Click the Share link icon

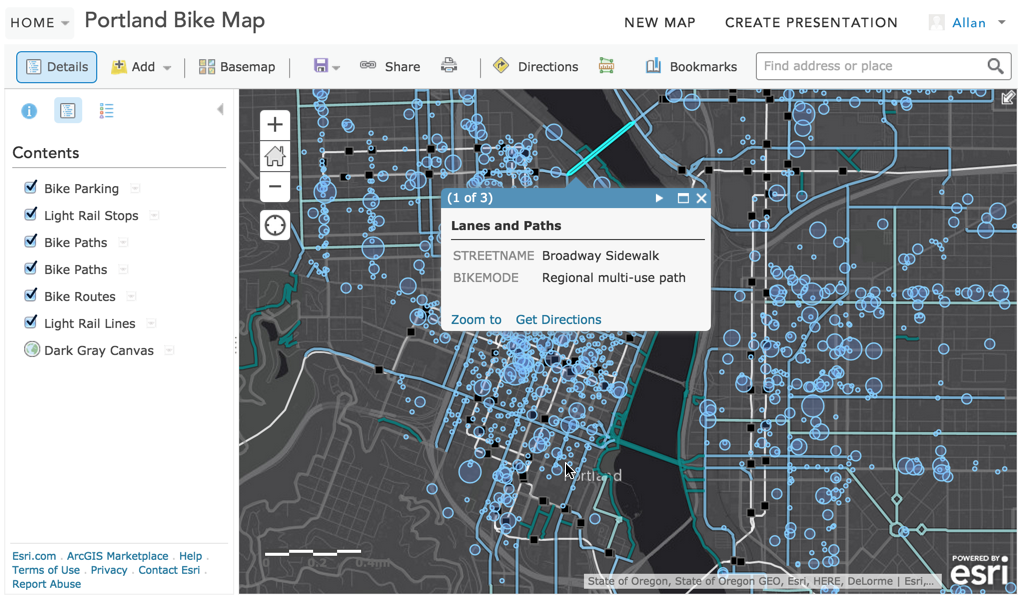[368, 65]
